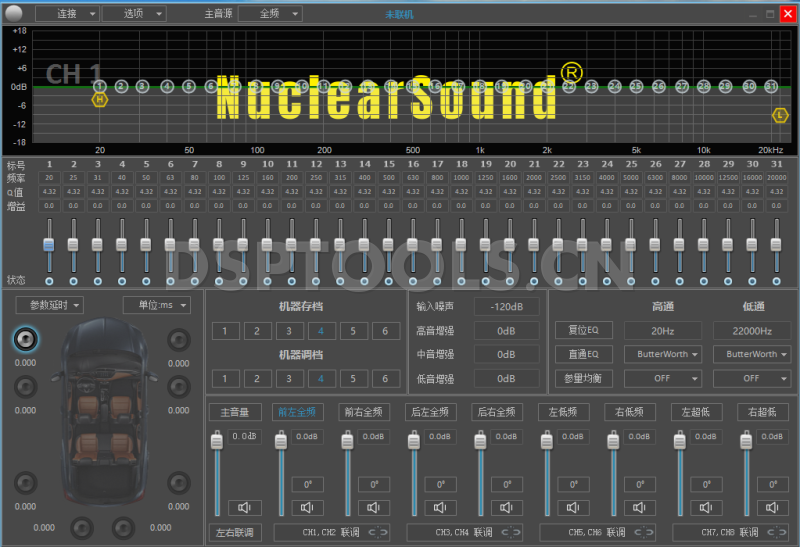Toggle the status indicator for EQ band 31
Screen dimensions: 800x547
click(777, 281)
